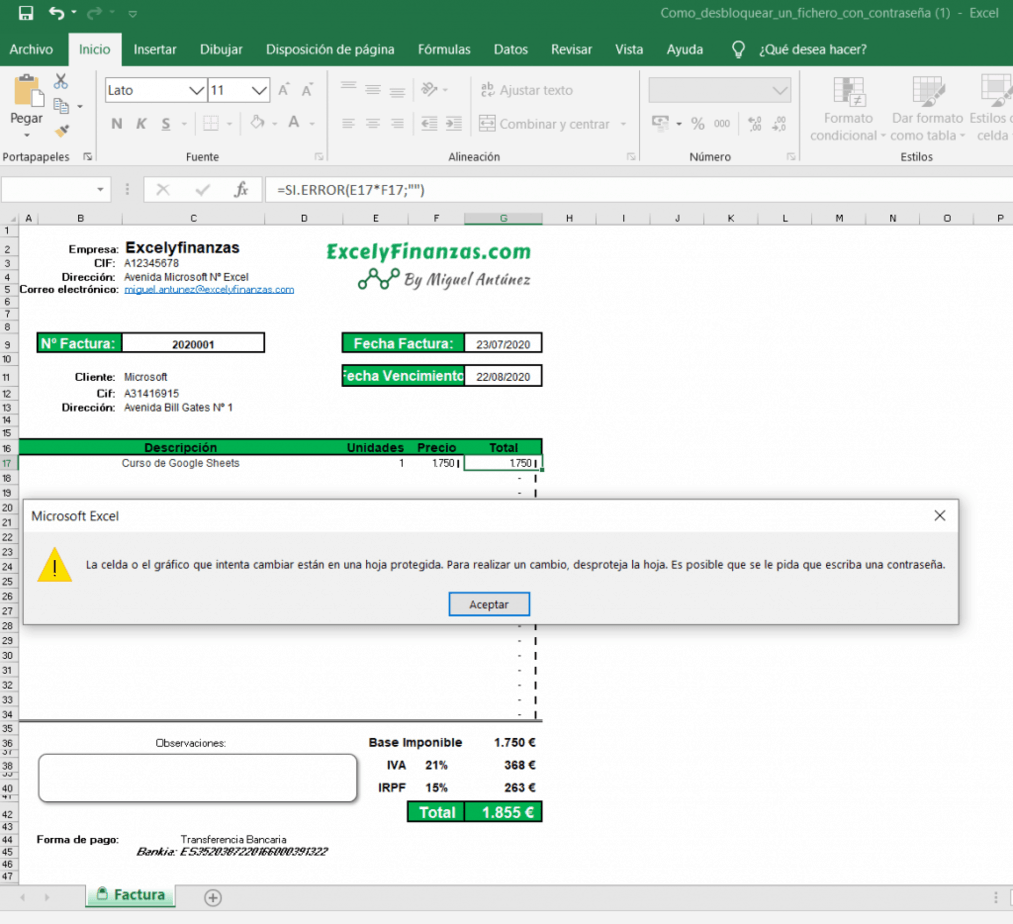Click the insert function fx icon
1013x924 pixels.
tap(241, 189)
